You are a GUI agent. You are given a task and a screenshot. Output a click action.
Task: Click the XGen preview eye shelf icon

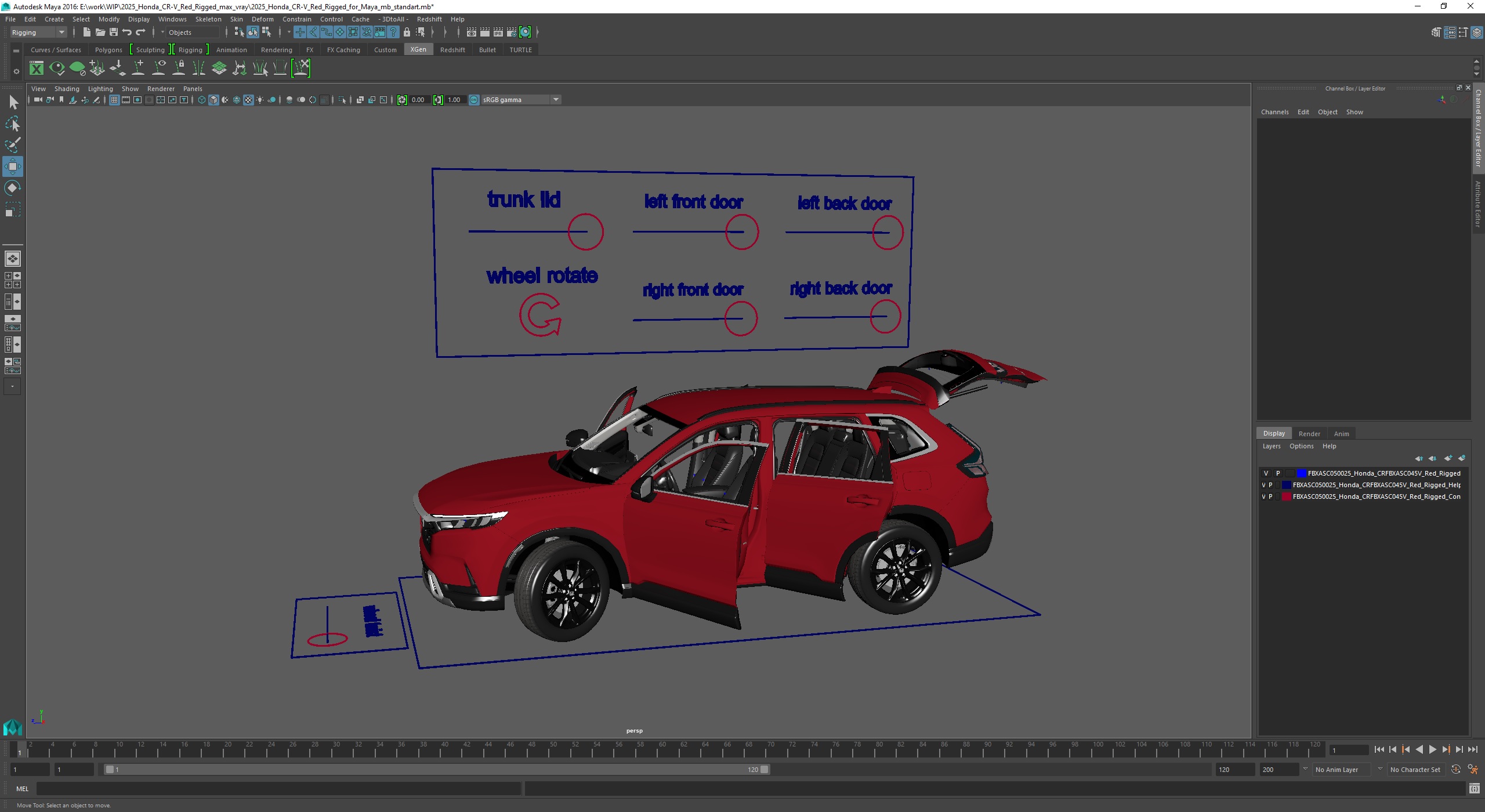click(x=57, y=68)
